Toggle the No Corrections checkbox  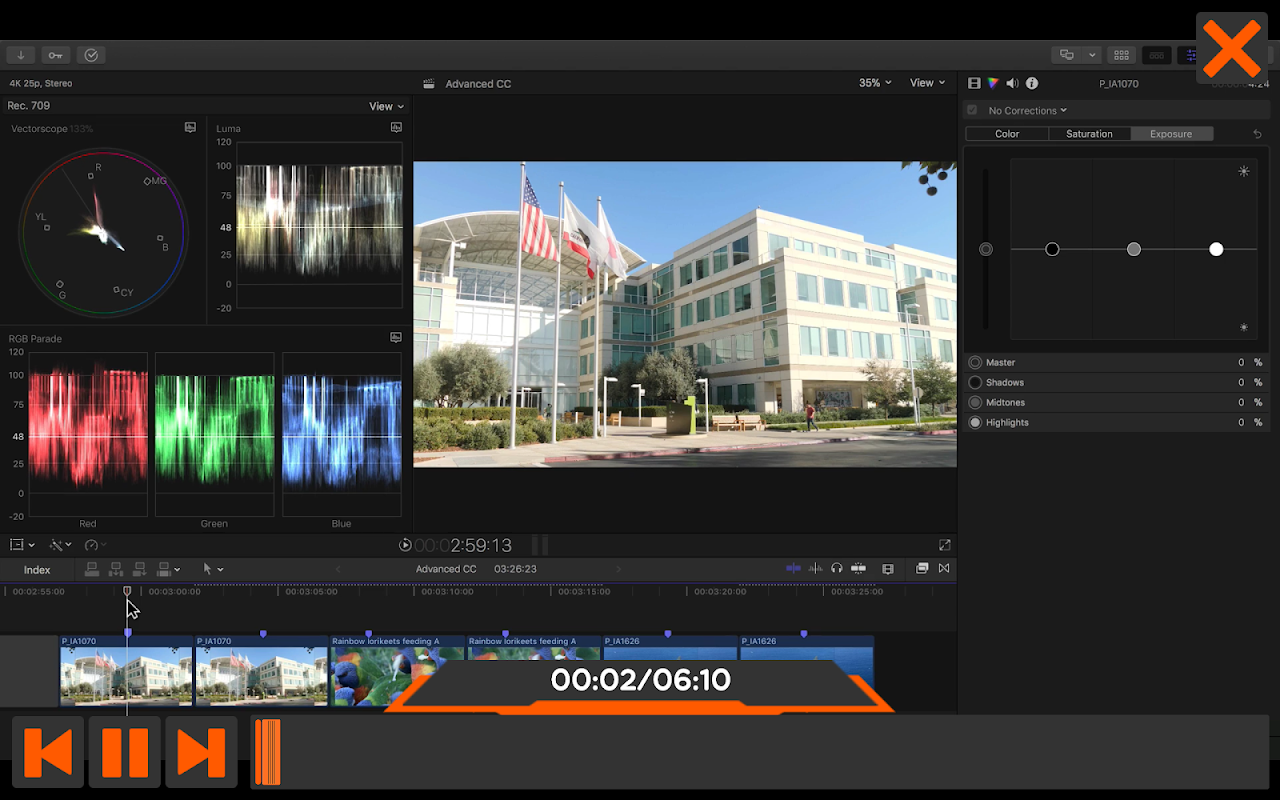[972, 110]
